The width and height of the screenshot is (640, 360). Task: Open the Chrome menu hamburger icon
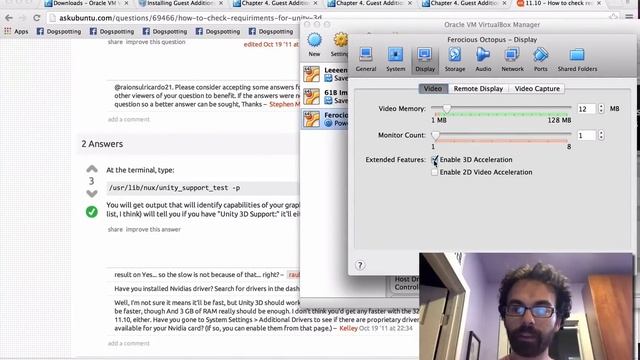click(629, 17)
